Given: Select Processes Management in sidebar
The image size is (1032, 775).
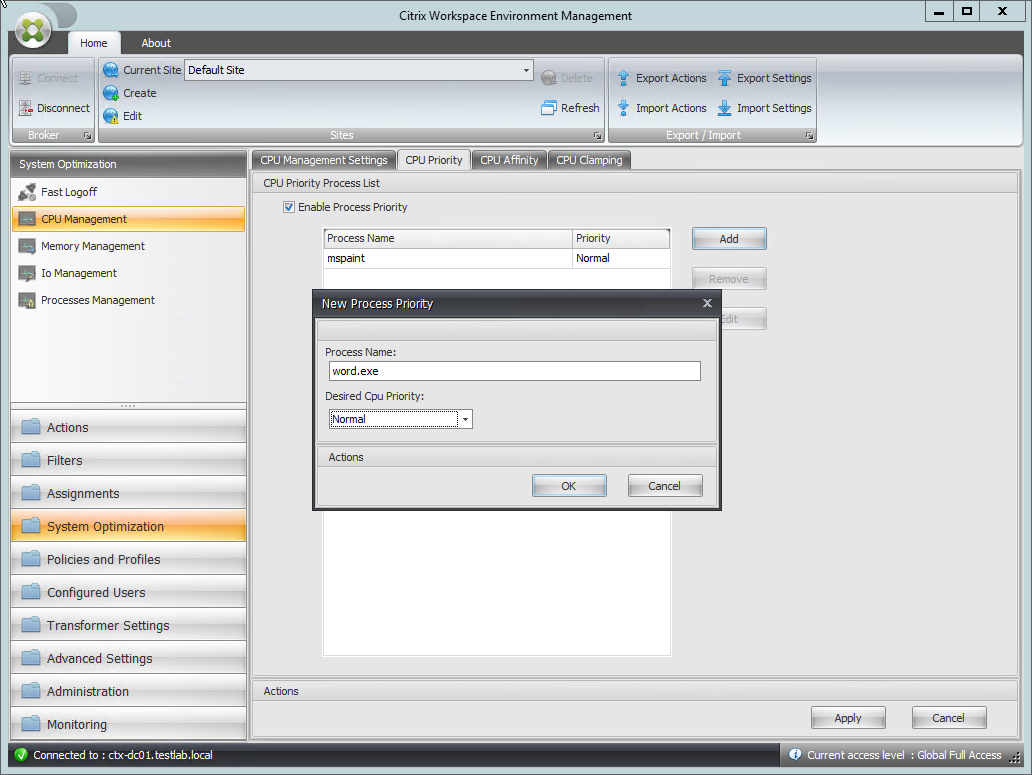Looking at the screenshot, I should tap(128, 301).
